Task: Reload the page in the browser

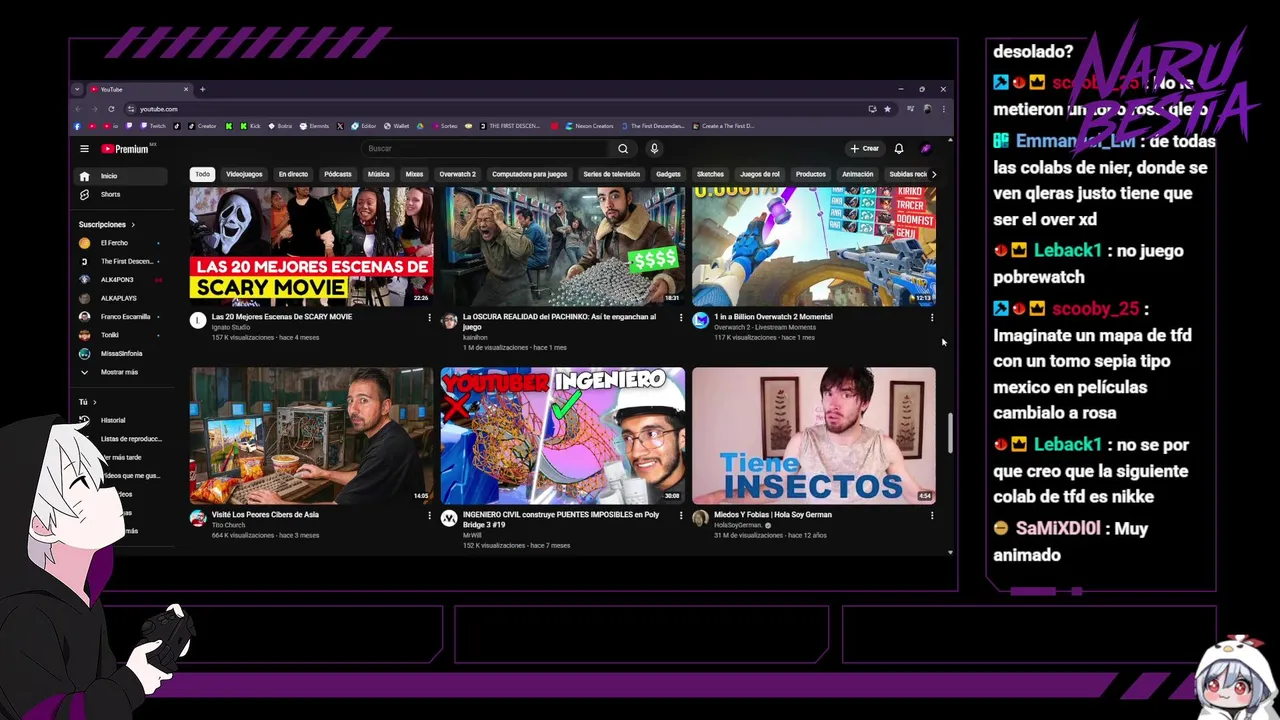Action: tap(111, 109)
